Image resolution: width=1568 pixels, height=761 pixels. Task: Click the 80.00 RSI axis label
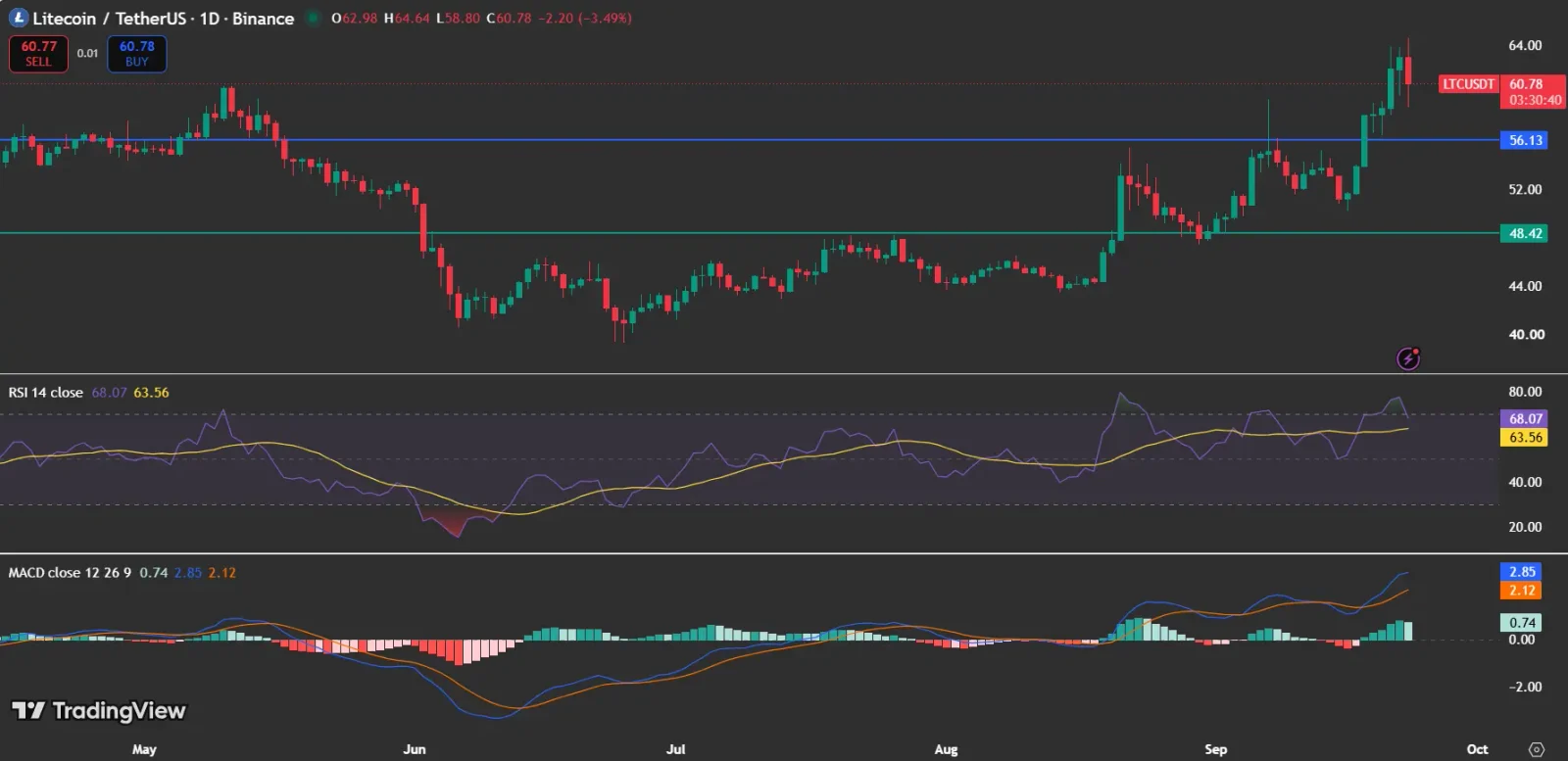[1525, 392]
